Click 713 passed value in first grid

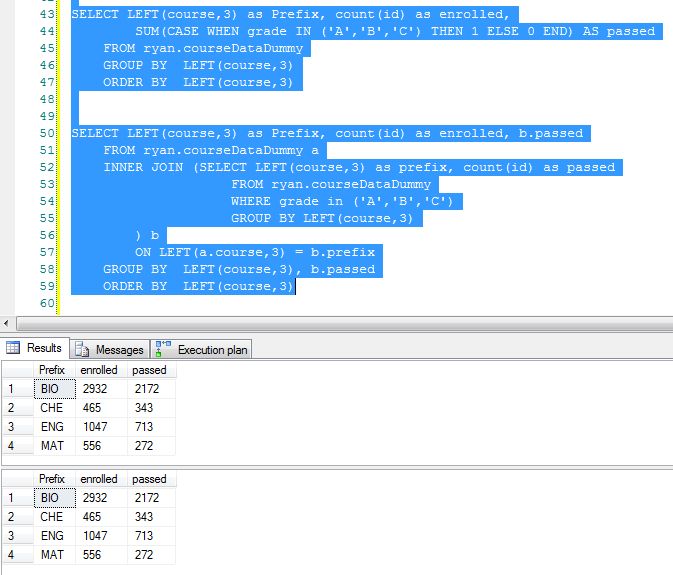(x=151, y=427)
